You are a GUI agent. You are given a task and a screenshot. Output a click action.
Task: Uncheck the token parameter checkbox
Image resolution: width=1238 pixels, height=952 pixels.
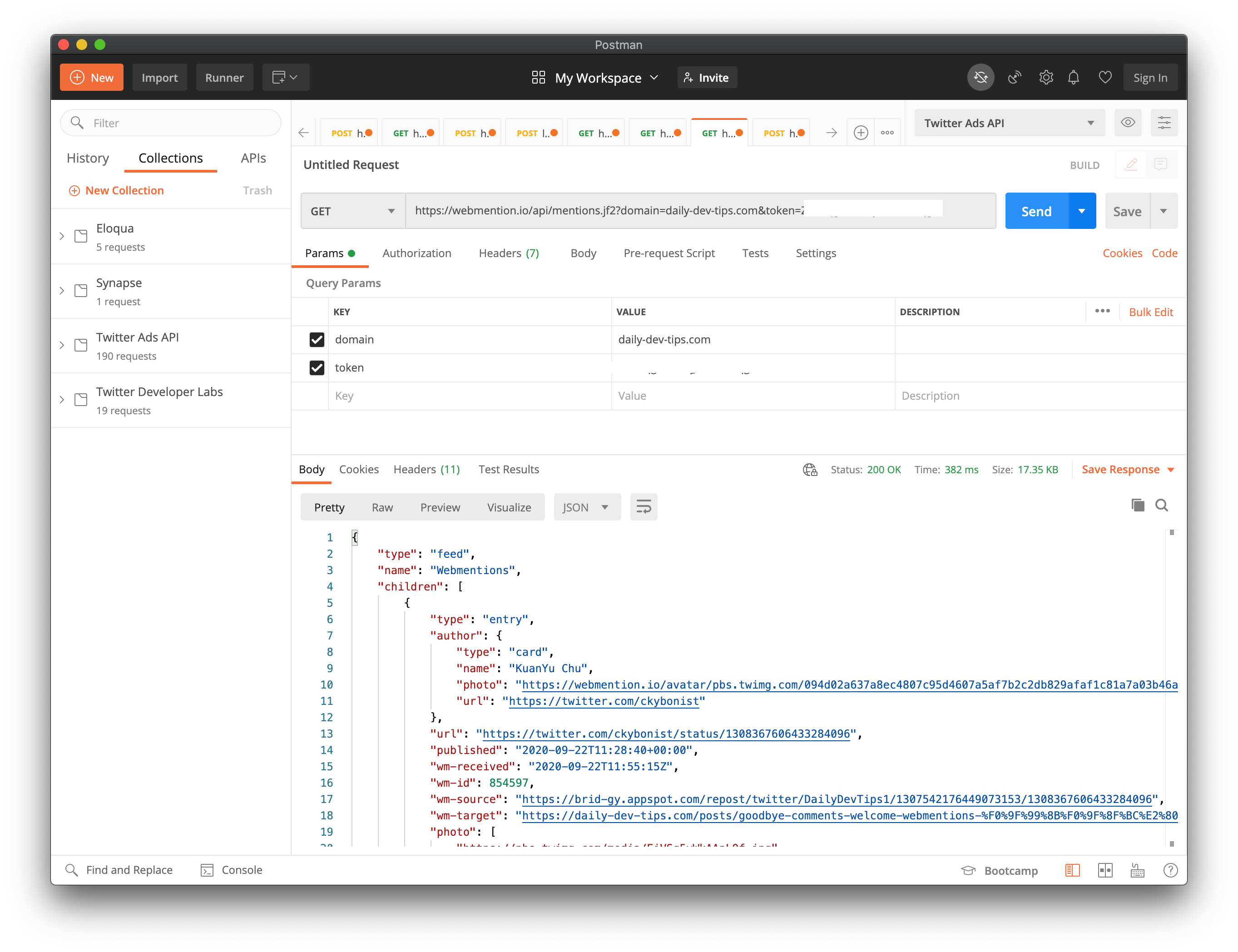[x=317, y=368]
